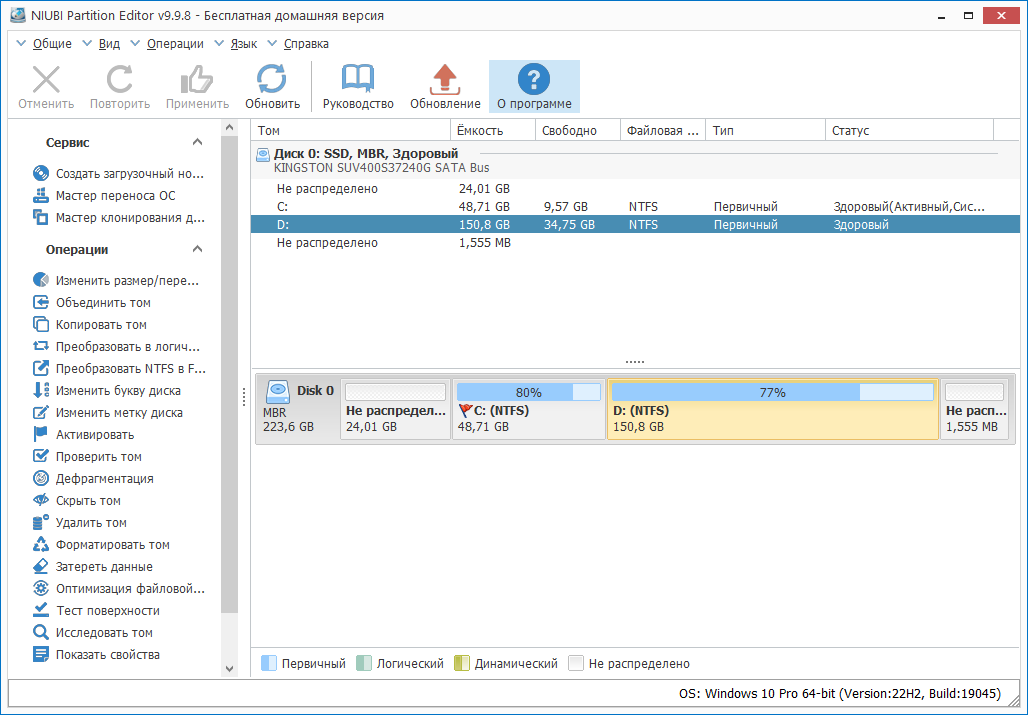Click the Затереть данные eraser icon

click(x=41, y=566)
